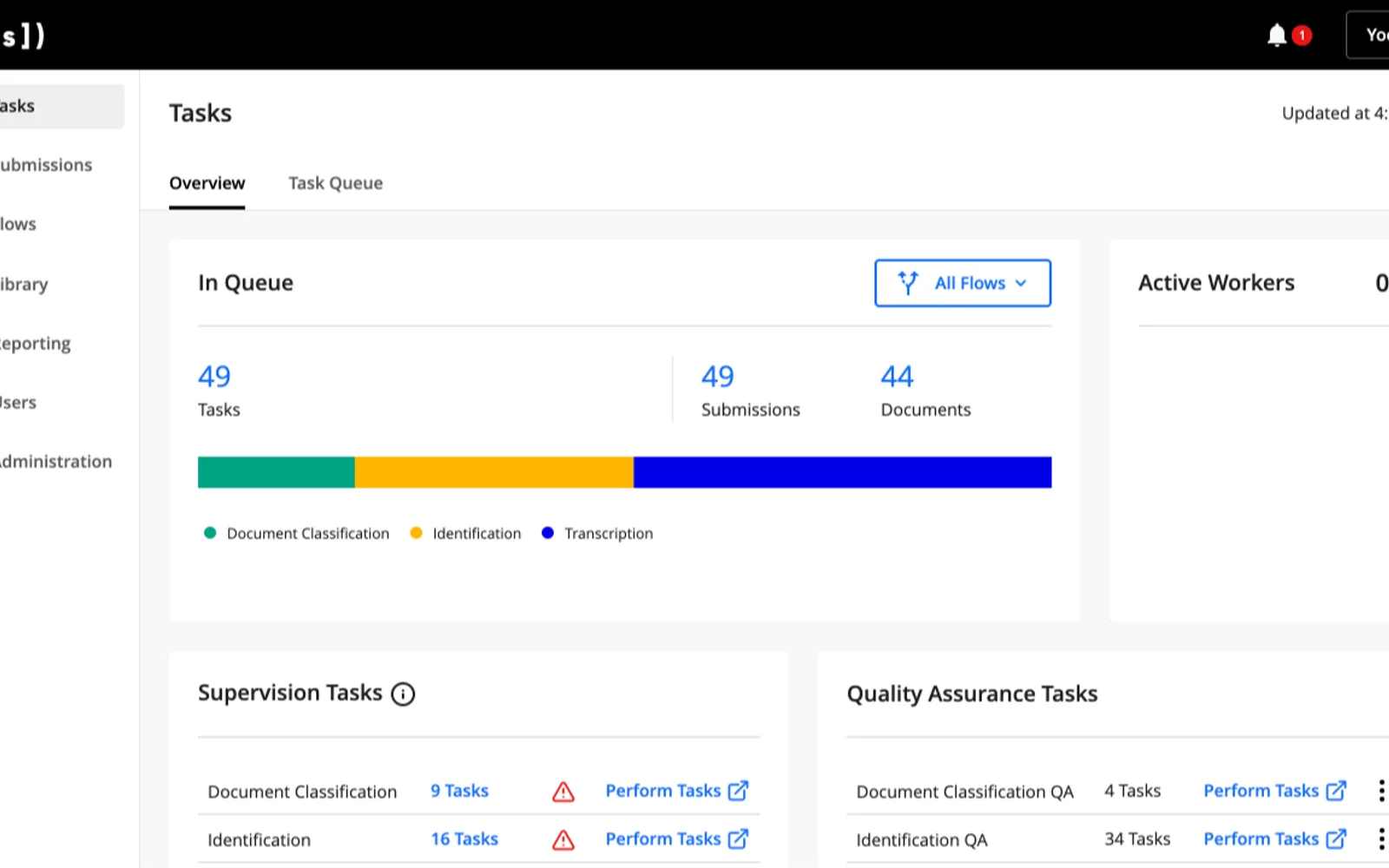Click Perform Tasks for Document Classification QA

(x=1274, y=791)
